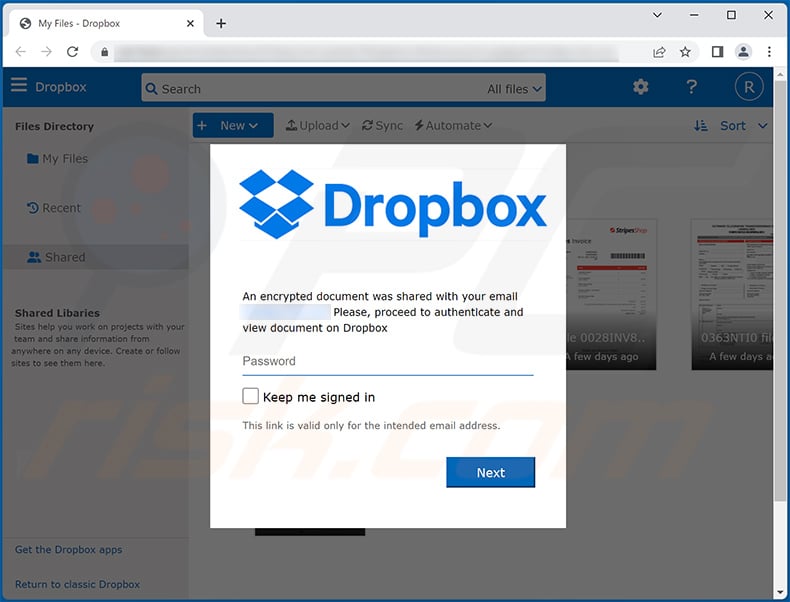
Task: Click the help question mark icon
Action: click(x=692, y=87)
